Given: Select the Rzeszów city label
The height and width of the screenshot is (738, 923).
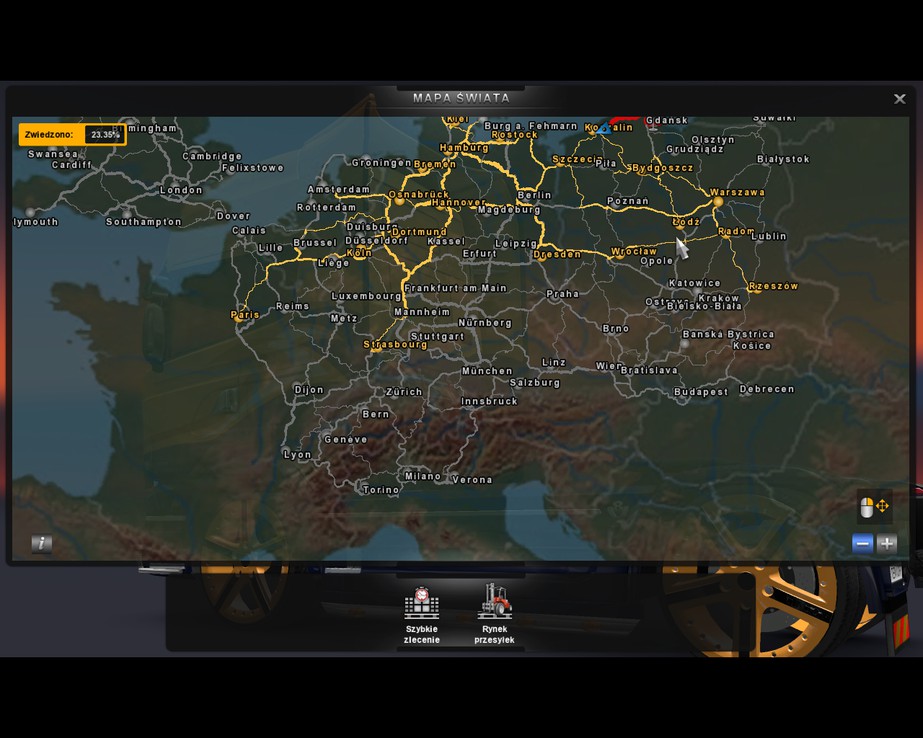Looking at the screenshot, I should (x=773, y=286).
